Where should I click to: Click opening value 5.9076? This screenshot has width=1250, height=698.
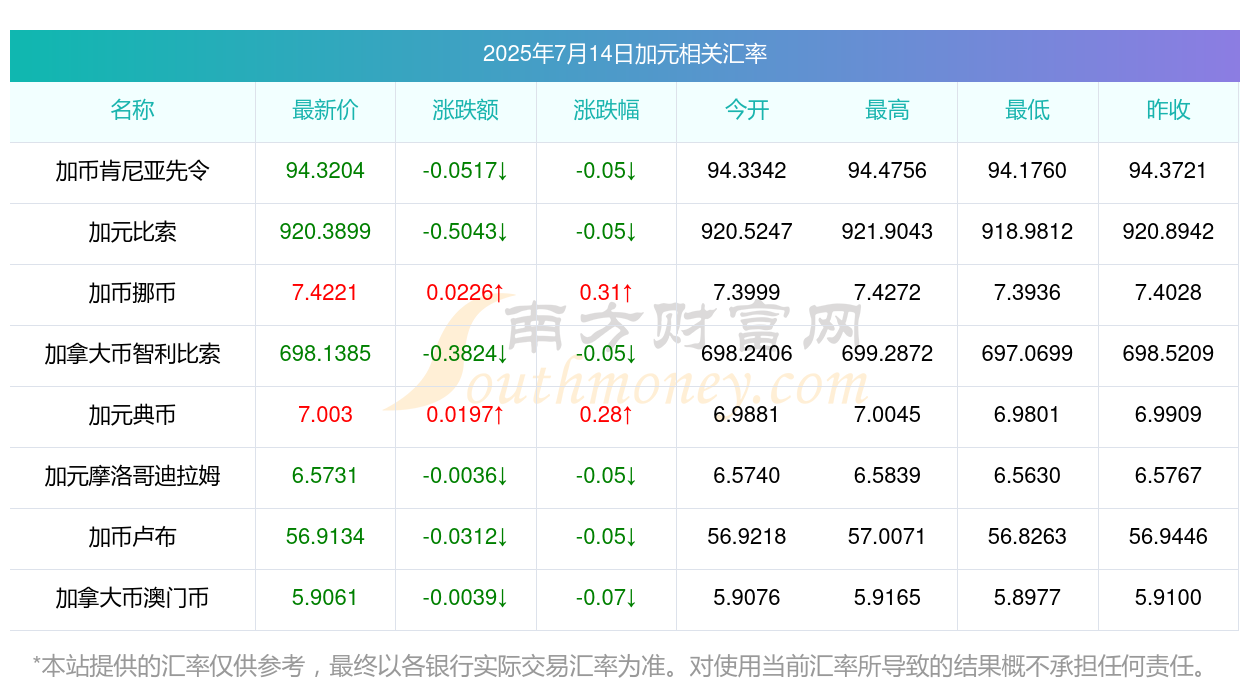(x=747, y=598)
